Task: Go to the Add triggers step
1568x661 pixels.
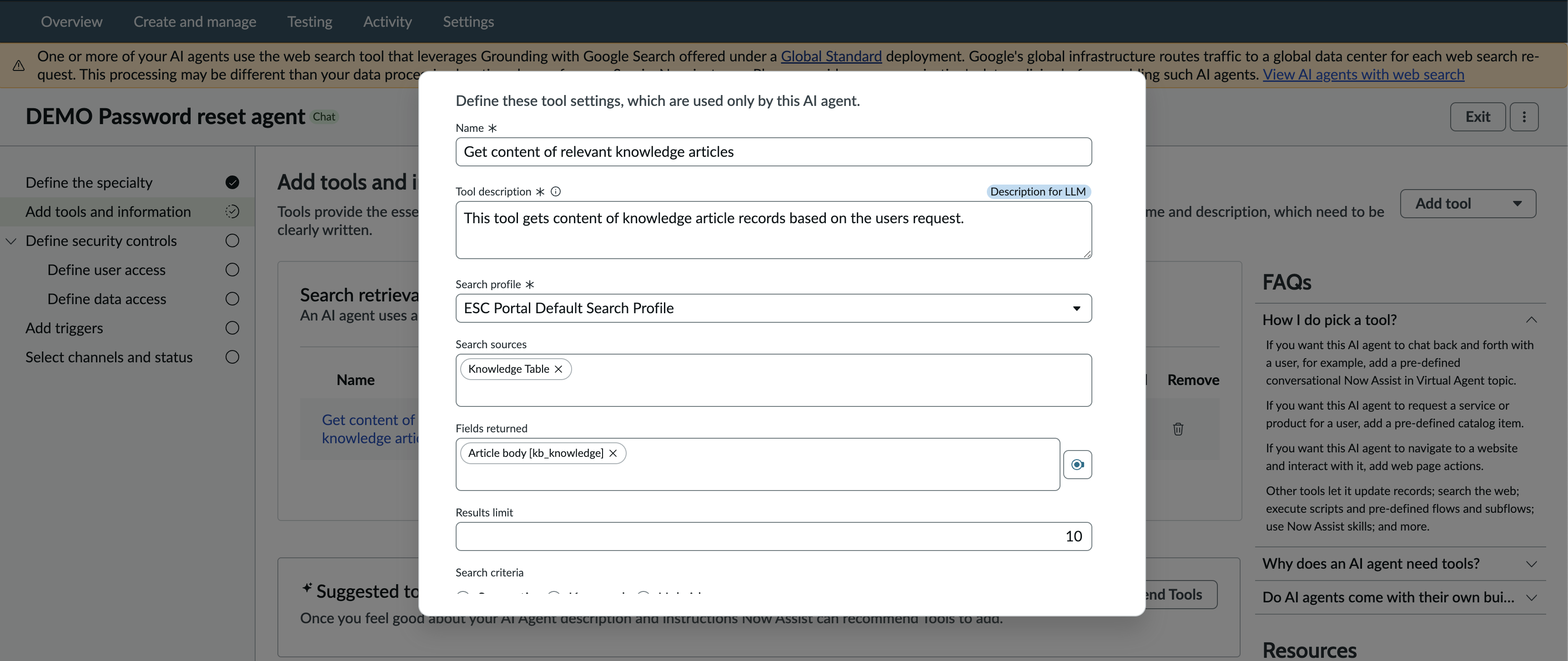Action: pos(64,328)
